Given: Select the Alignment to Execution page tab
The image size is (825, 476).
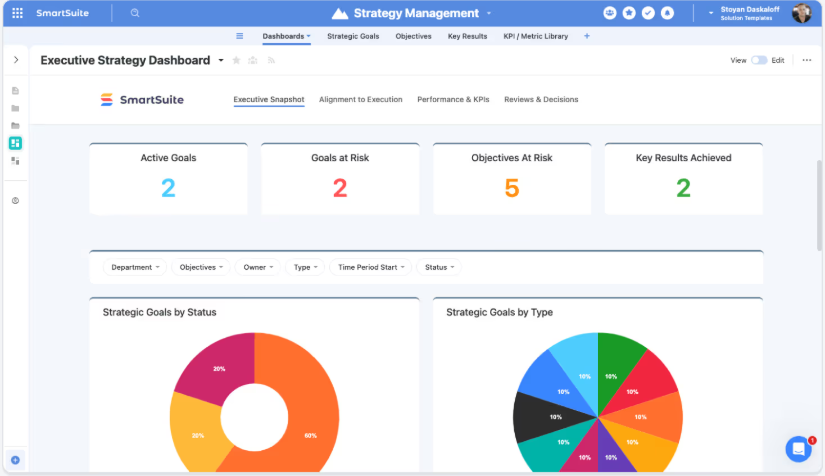Looking at the screenshot, I should point(360,99).
